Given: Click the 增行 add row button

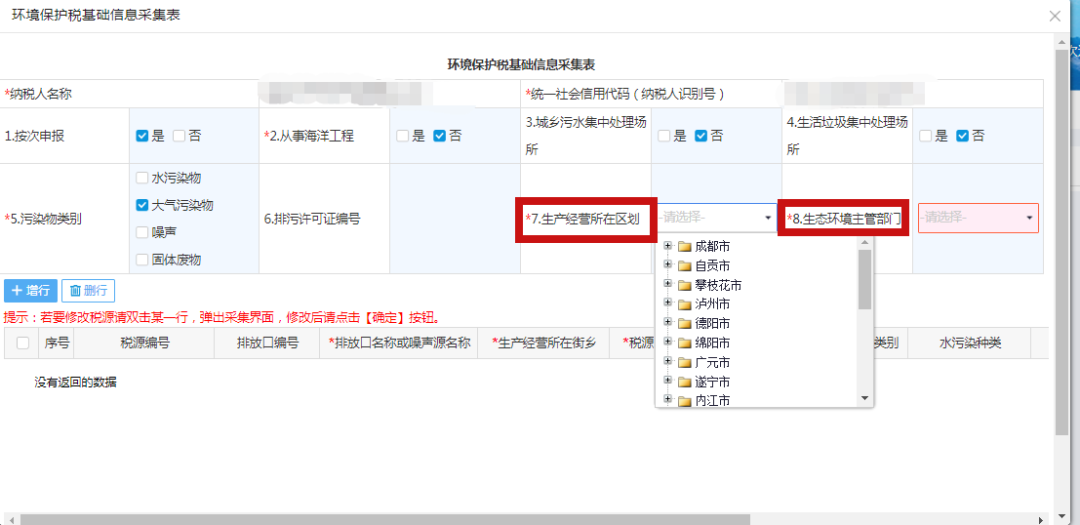Looking at the screenshot, I should (x=30, y=291).
